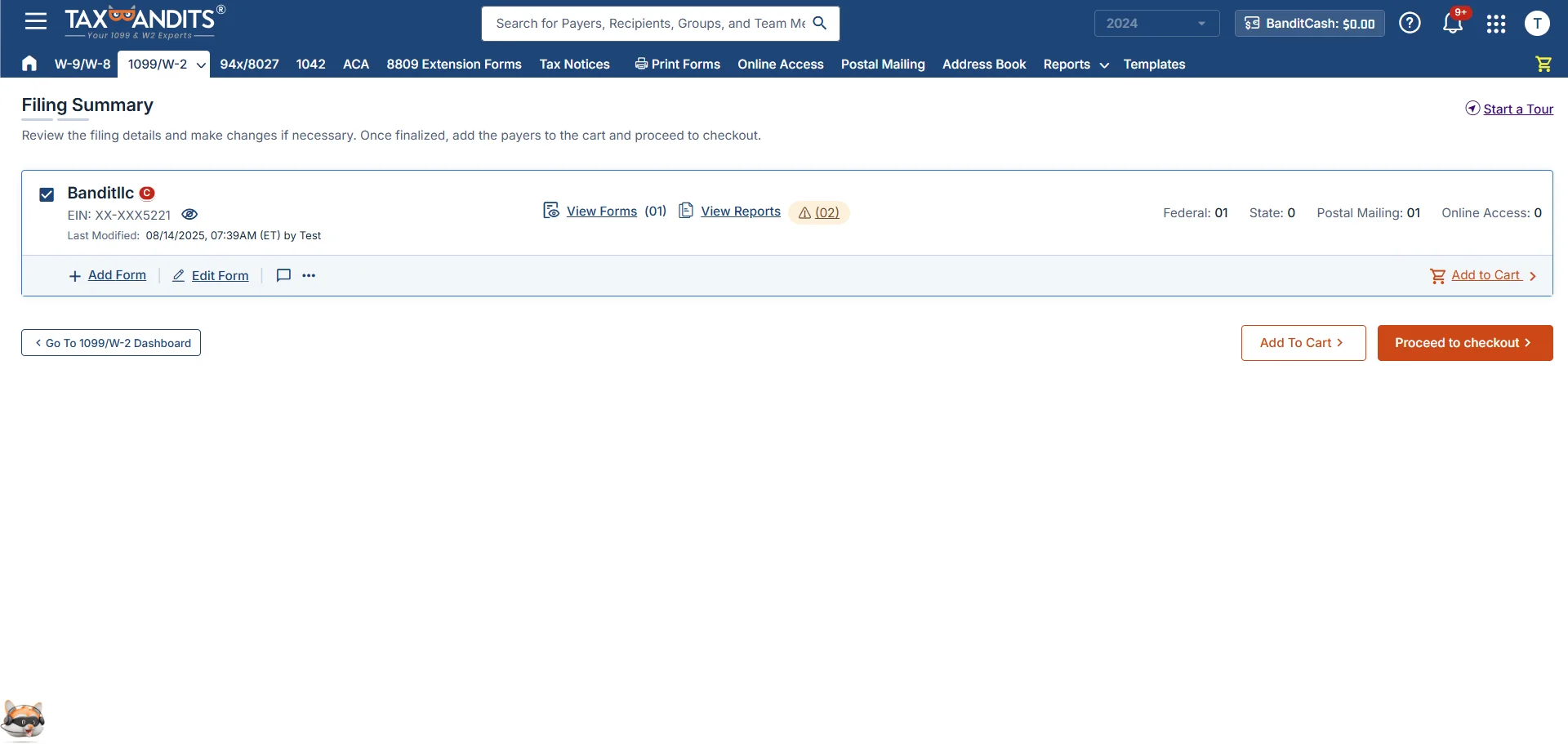Click the raccoon mascot chat icon
1568x744 pixels.
[x=23, y=719]
